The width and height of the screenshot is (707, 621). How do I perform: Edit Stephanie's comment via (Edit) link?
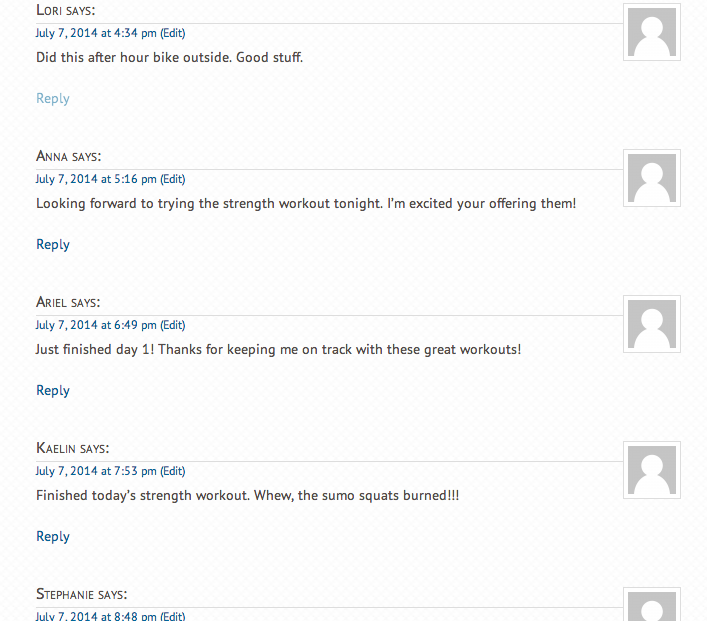coord(173,616)
